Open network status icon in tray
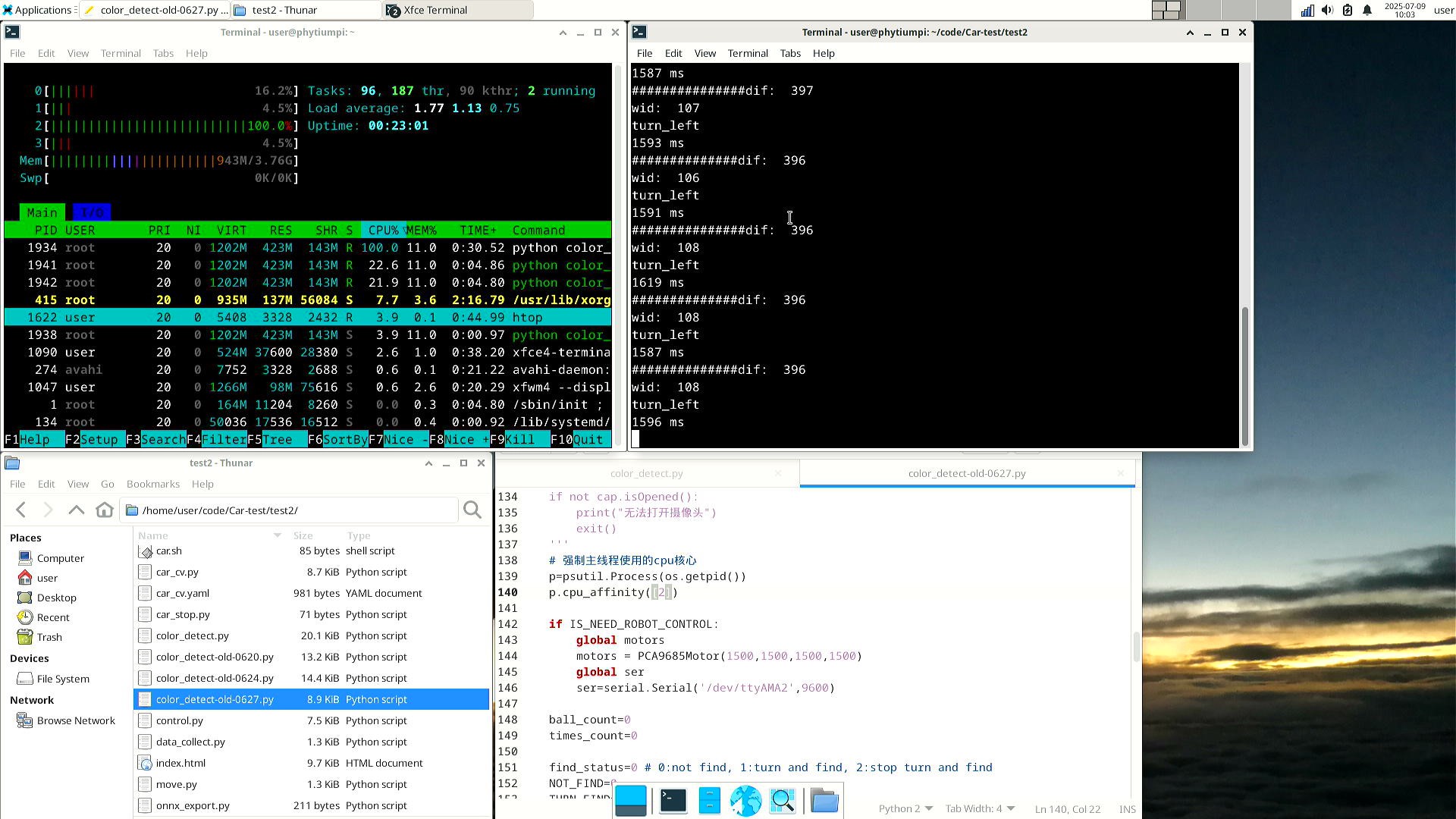Image resolution: width=1456 pixels, height=819 pixels. point(1307,10)
